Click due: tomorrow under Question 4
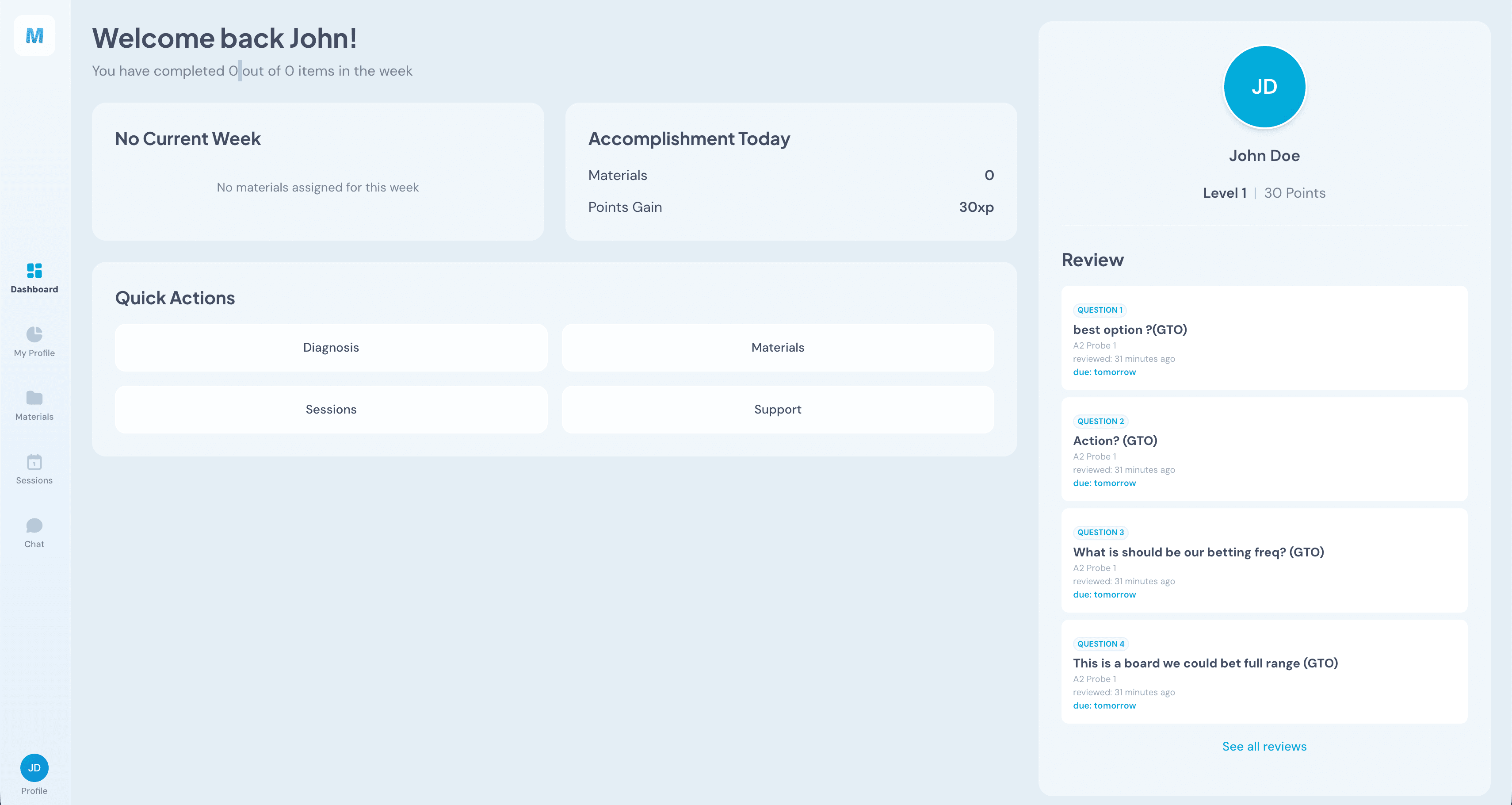1512x805 pixels. pyautogui.click(x=1104, y=705)
